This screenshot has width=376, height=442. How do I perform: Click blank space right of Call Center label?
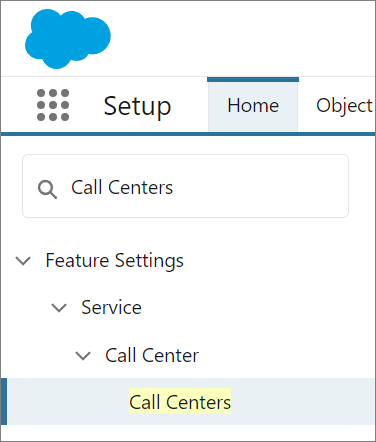pyautogui.click(x=287, y=355)
